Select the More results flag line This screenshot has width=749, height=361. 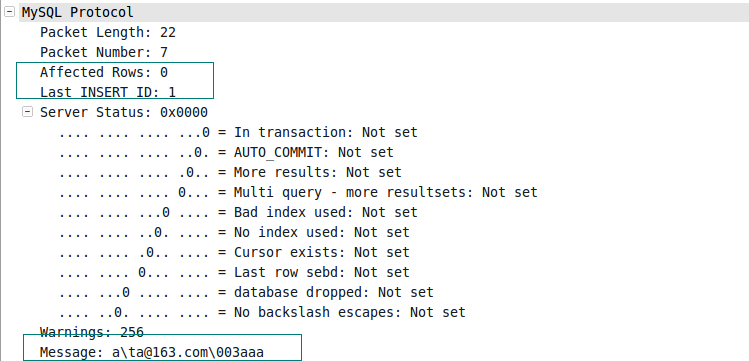click(x=230, y=172)
